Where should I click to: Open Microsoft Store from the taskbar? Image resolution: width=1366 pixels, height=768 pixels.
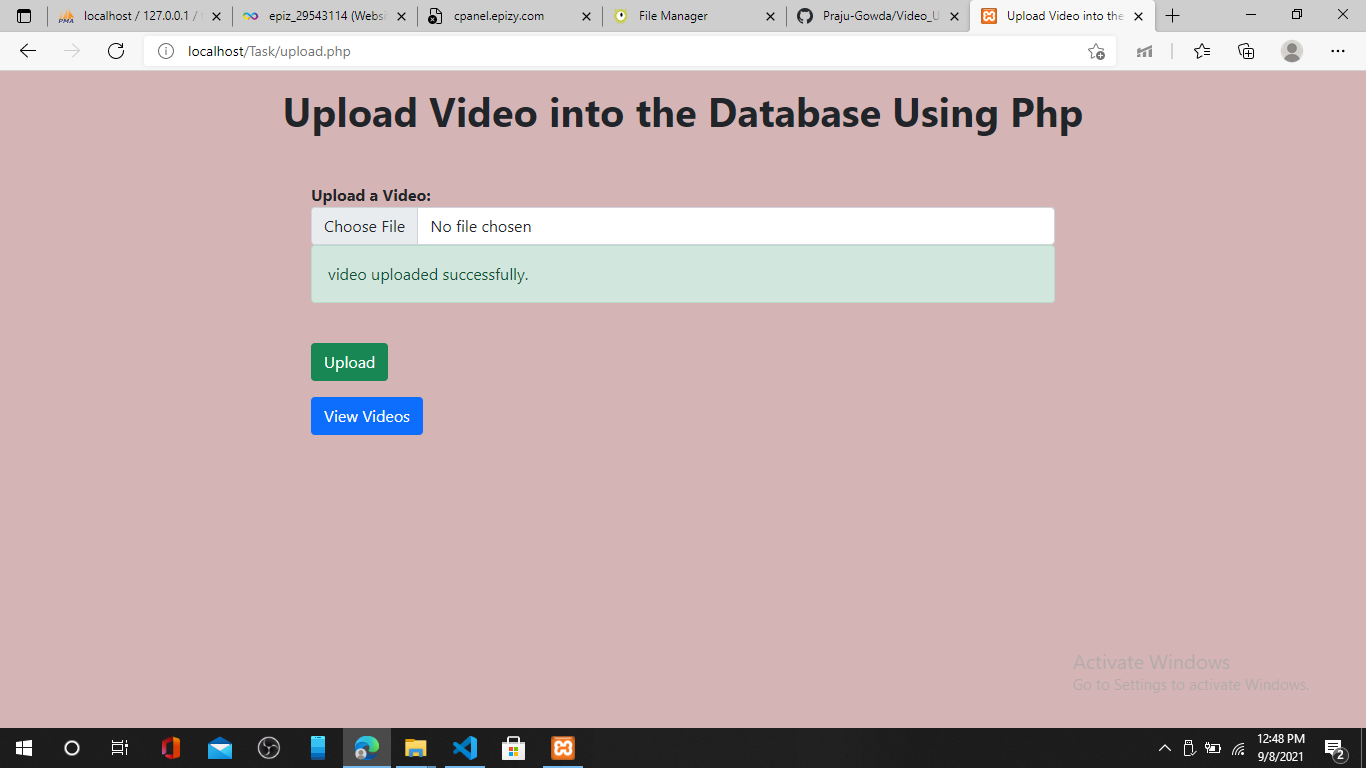pyautogui.click(x=513, y=747)
